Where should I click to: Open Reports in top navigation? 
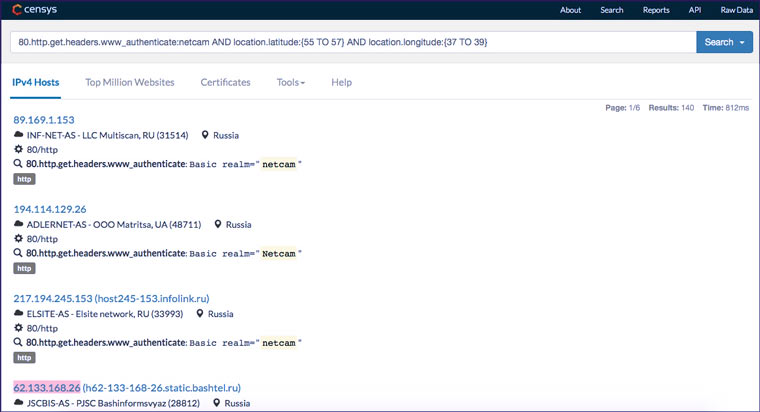(x=656, y=10)
